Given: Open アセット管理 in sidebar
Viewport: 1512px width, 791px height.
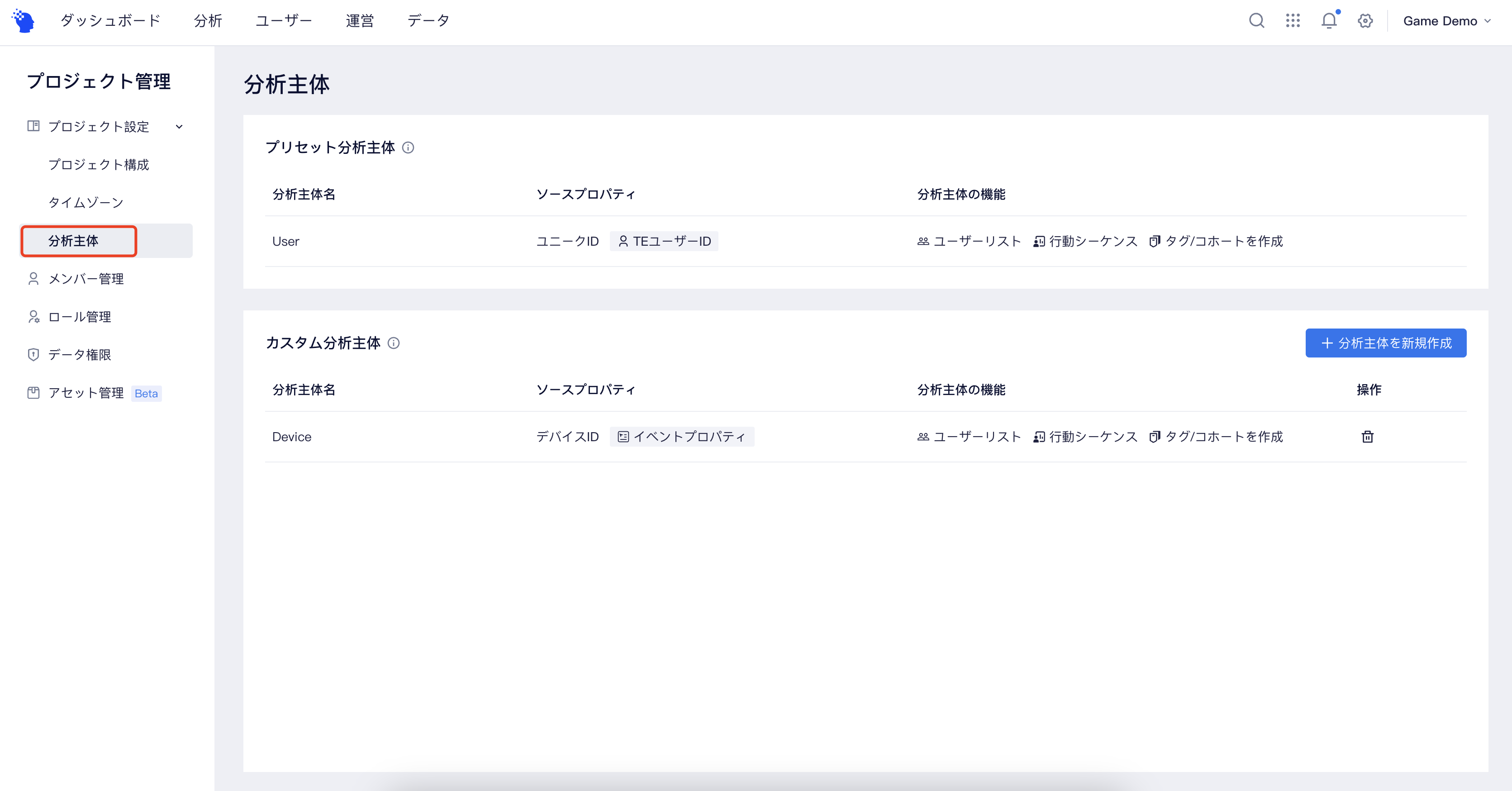Looking at the screenshot, I should [x=86, y=393].
